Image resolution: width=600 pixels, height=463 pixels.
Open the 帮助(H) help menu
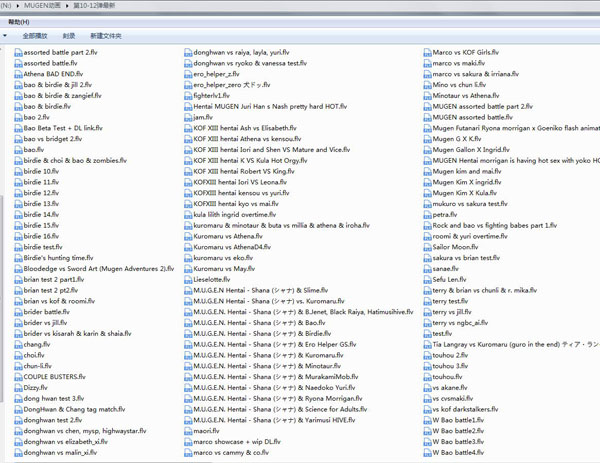coord(19,22)
